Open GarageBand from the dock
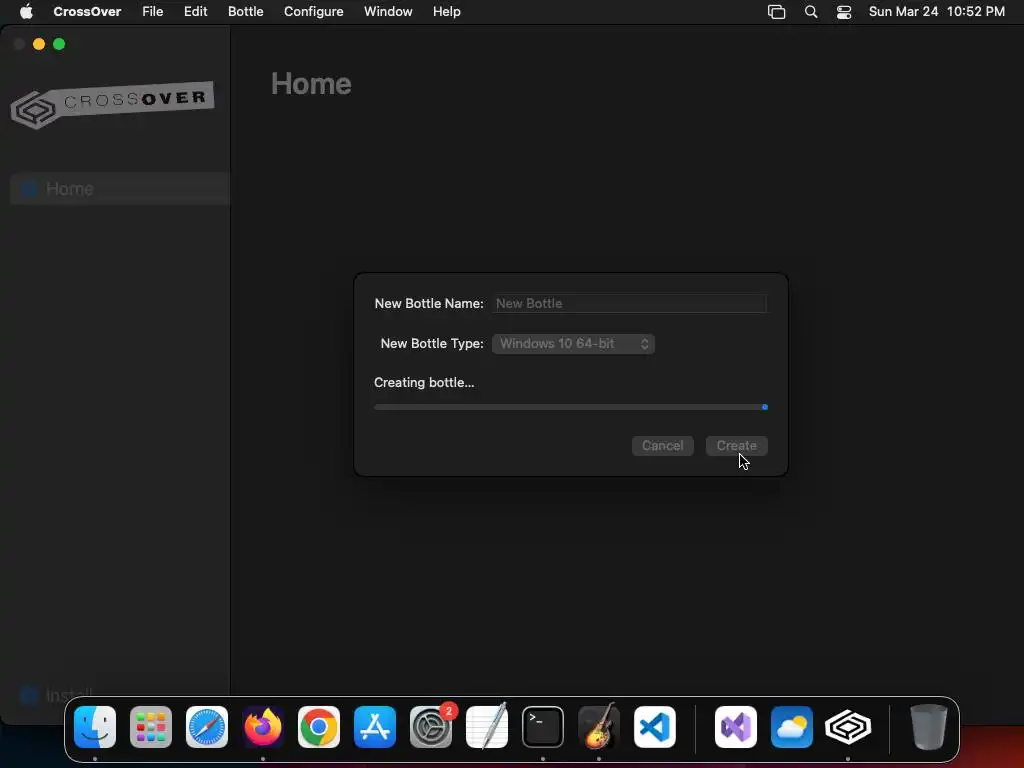 click(x=599, y=727)
